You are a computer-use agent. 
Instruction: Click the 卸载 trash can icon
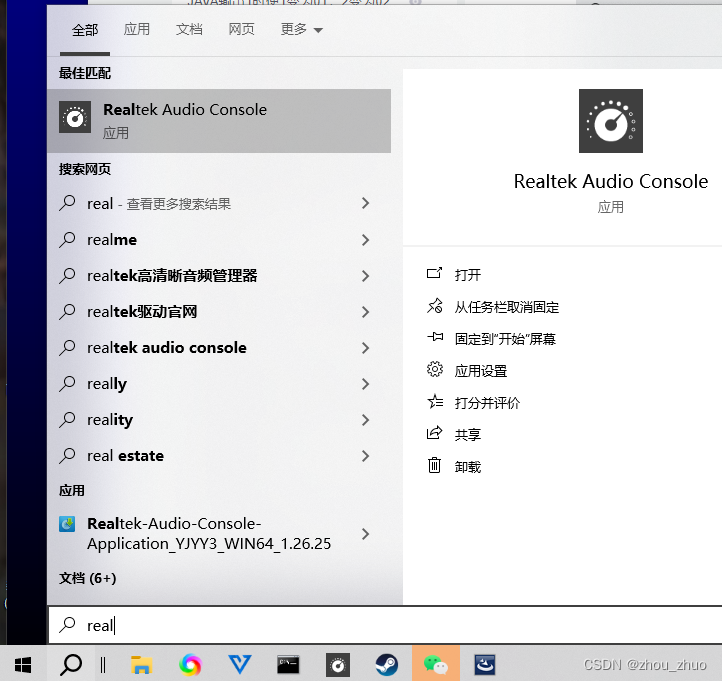pos(434,465)
